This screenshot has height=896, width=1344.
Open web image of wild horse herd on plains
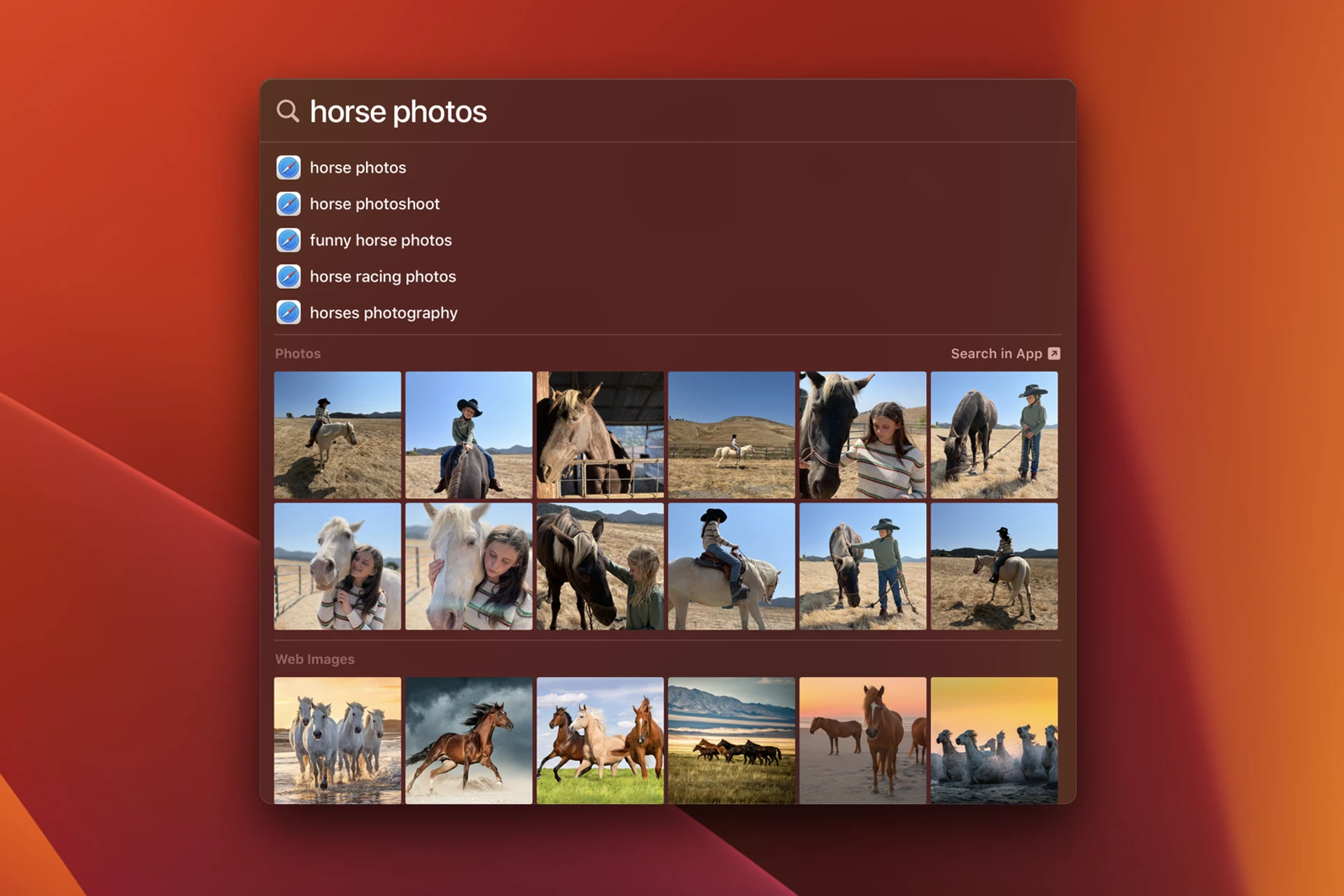tap(731, 740)
